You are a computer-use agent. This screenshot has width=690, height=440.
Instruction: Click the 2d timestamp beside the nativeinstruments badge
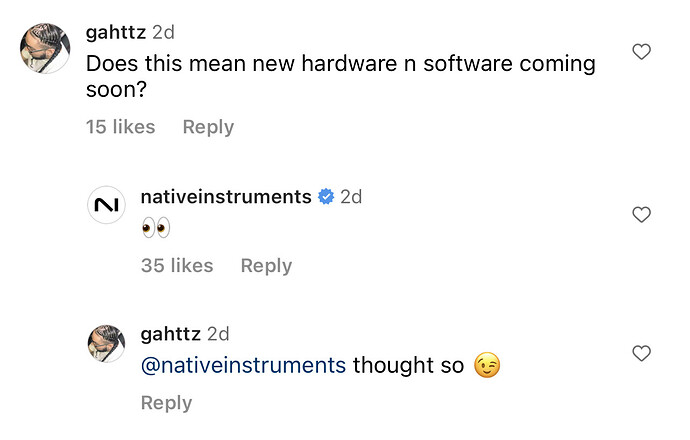pyautogui.click(x=351, y=197)
